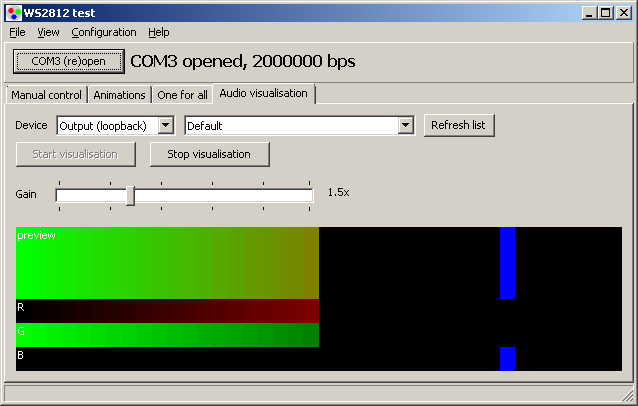Click the green-to-olive gradient in the preview
The image size is (638, 406).
[x=167, y=263]
